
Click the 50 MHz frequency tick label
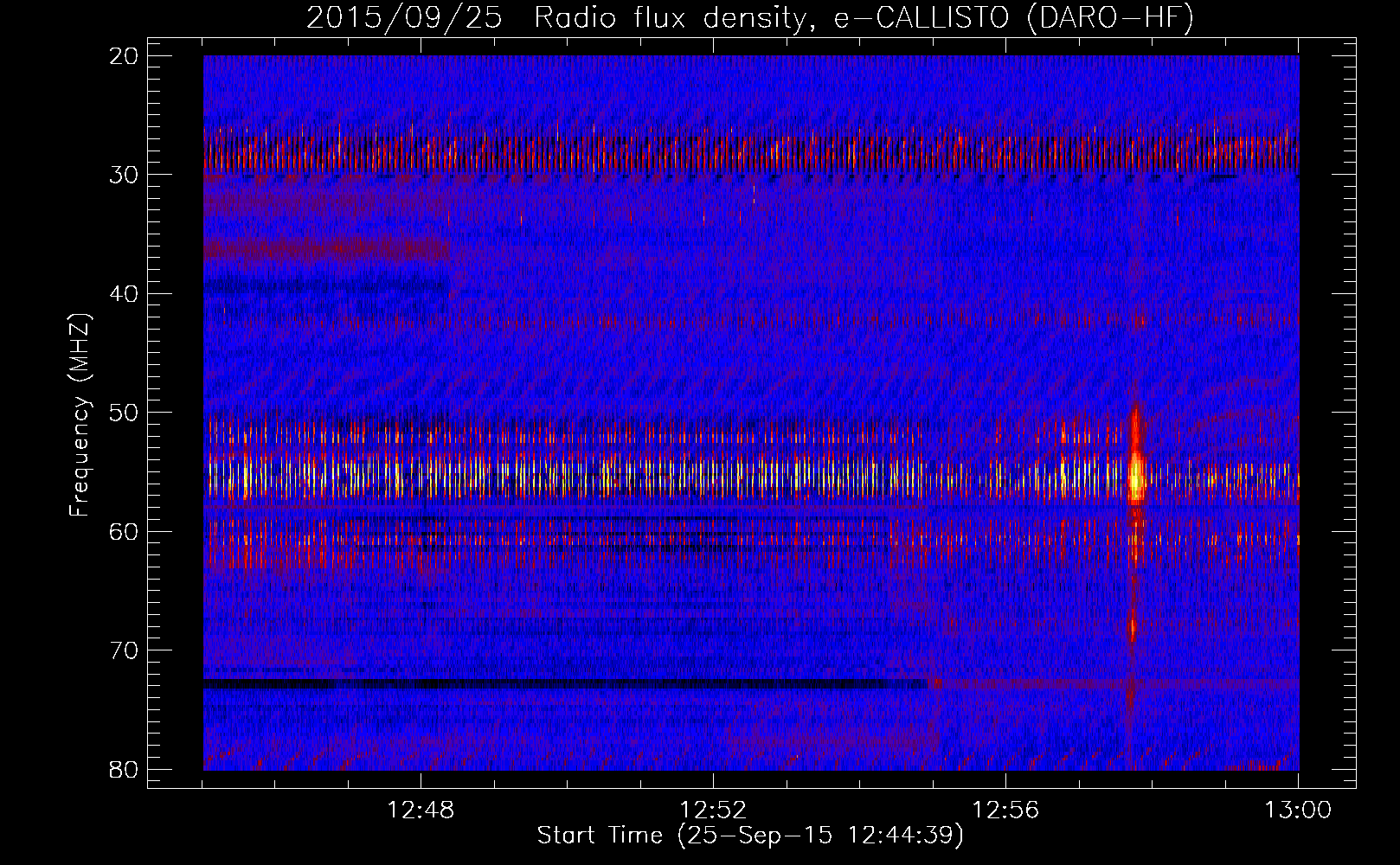point(125,413)
